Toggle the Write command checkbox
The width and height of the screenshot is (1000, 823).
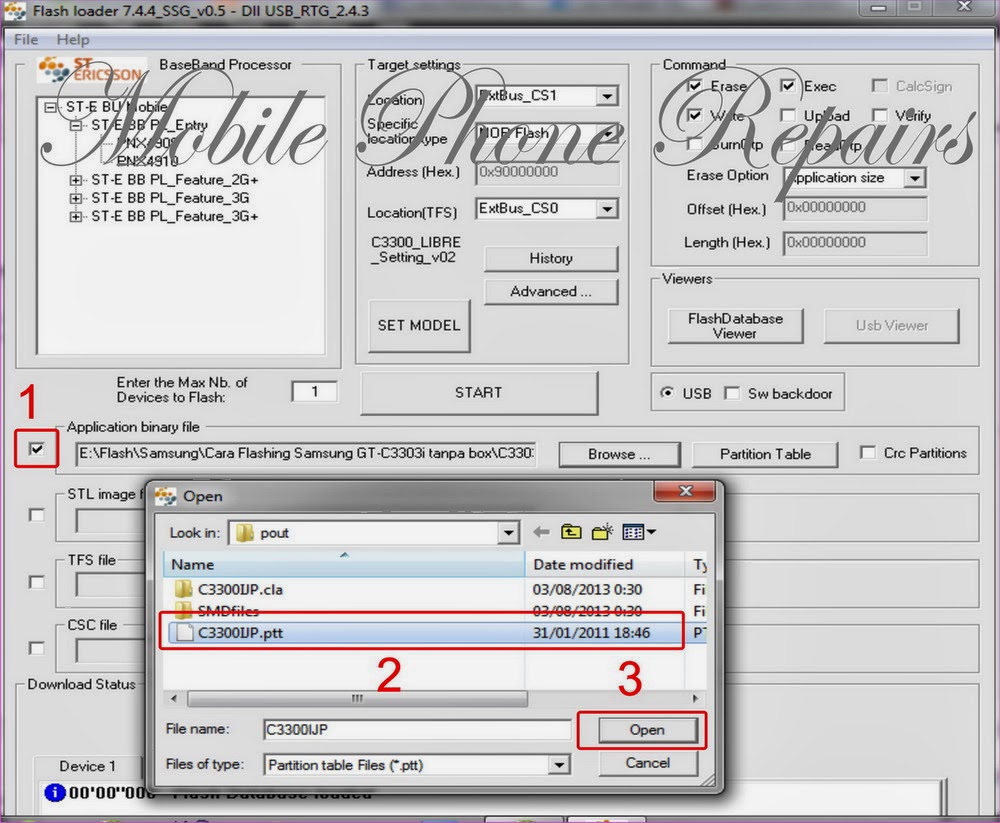tap(695, 115)
